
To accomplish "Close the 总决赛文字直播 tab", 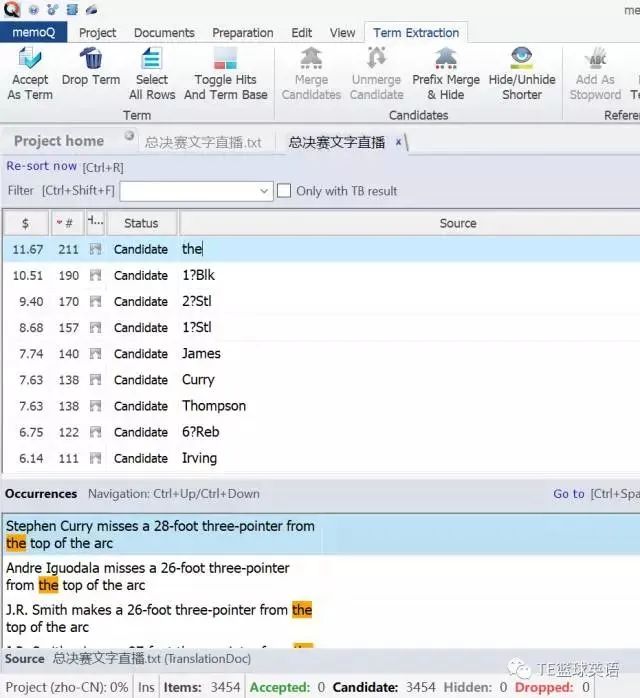I will tap(399, 142).
